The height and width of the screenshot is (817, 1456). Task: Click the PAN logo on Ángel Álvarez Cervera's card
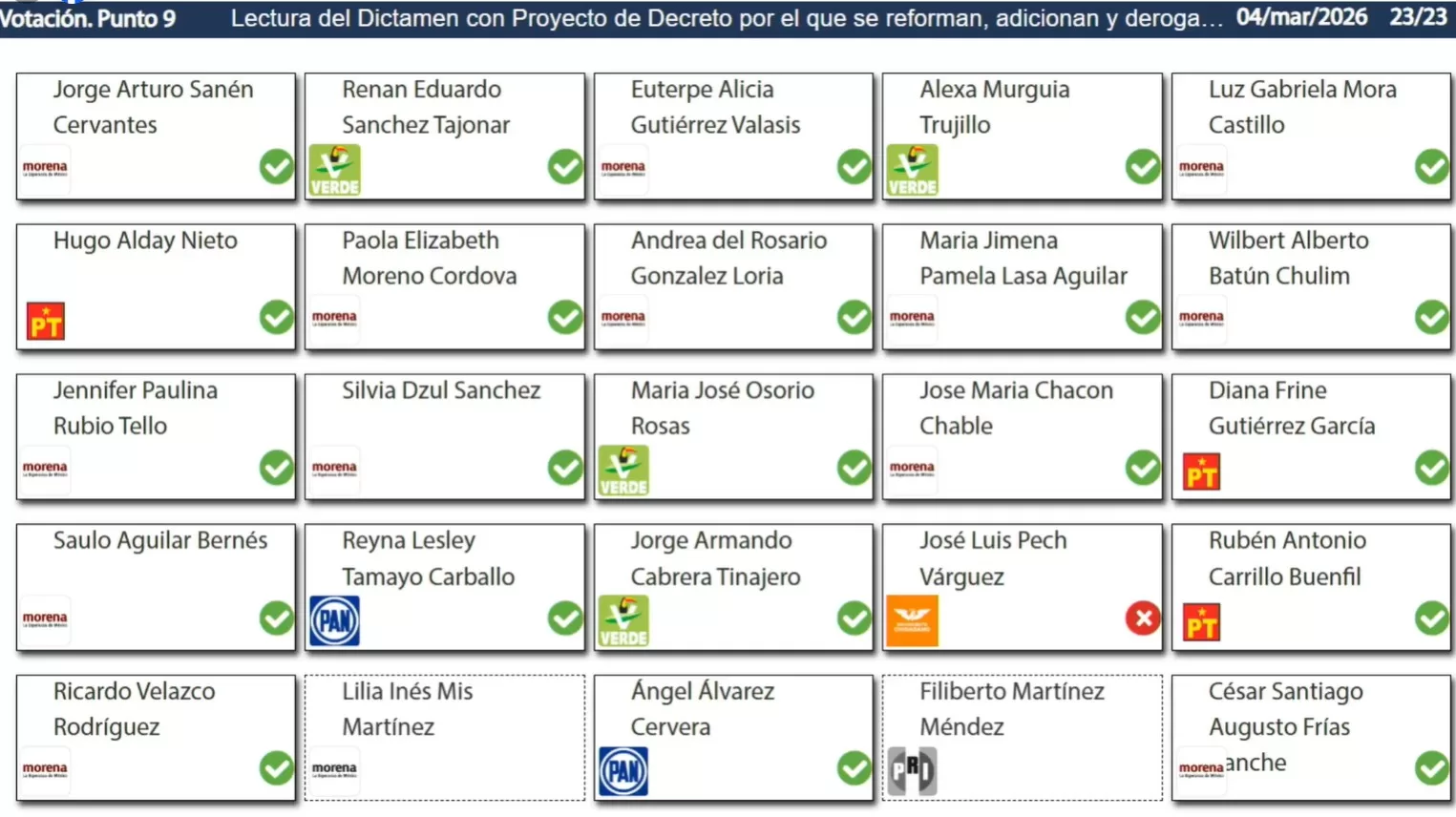(x=623, y=771)
